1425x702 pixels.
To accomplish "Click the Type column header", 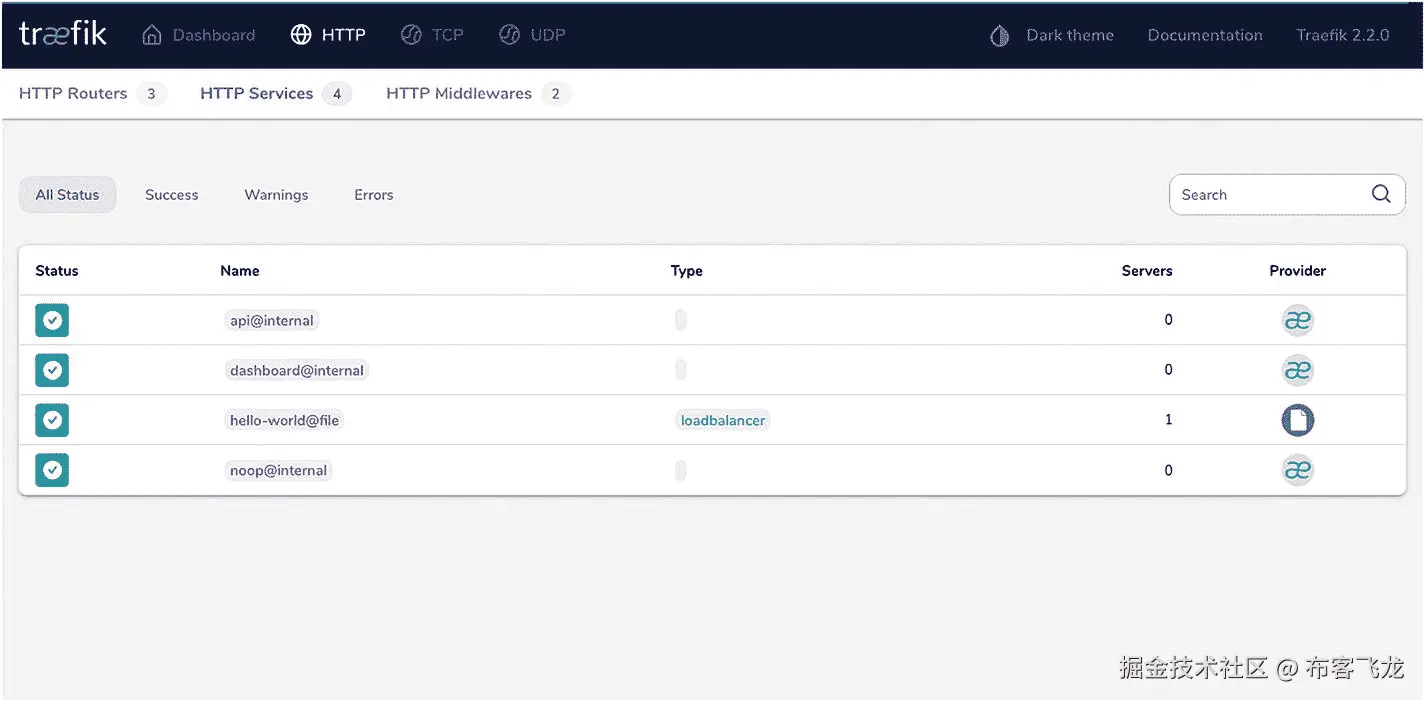I will [687, 271].
